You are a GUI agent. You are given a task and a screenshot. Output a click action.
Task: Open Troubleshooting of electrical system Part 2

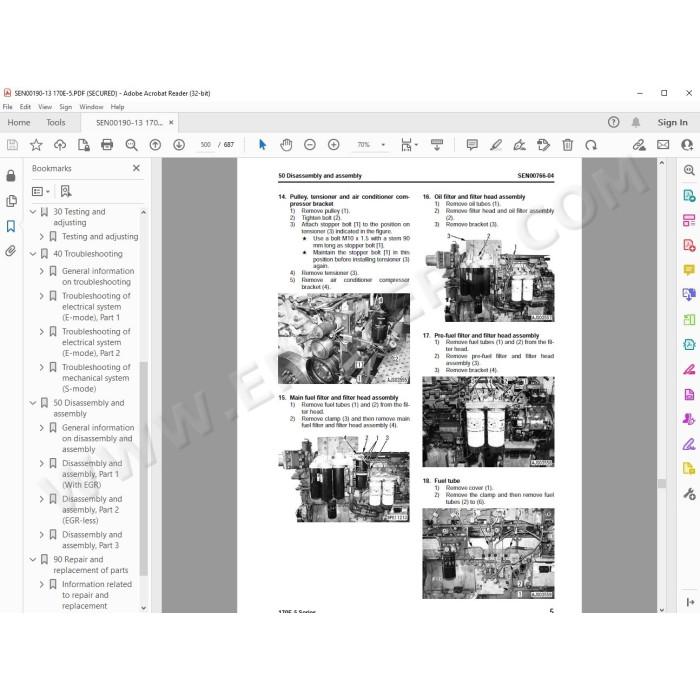click(x=96, y=342)
